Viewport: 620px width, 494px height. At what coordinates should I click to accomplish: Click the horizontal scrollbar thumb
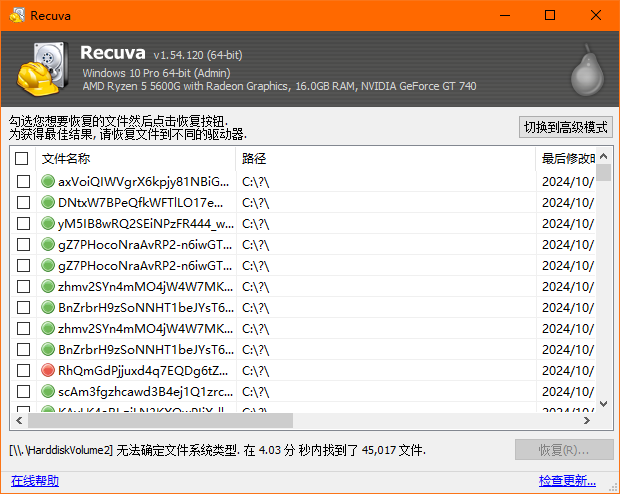pos(160,420)
